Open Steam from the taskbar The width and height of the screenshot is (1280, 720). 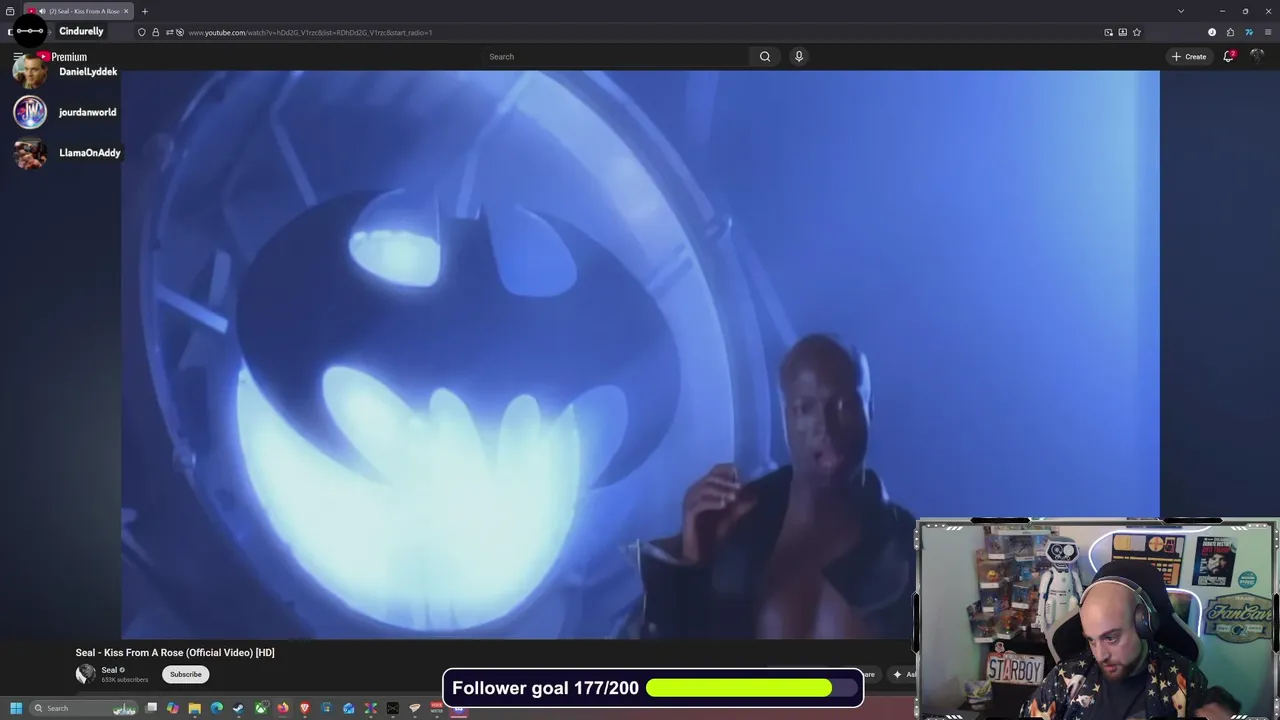(238, 708)
